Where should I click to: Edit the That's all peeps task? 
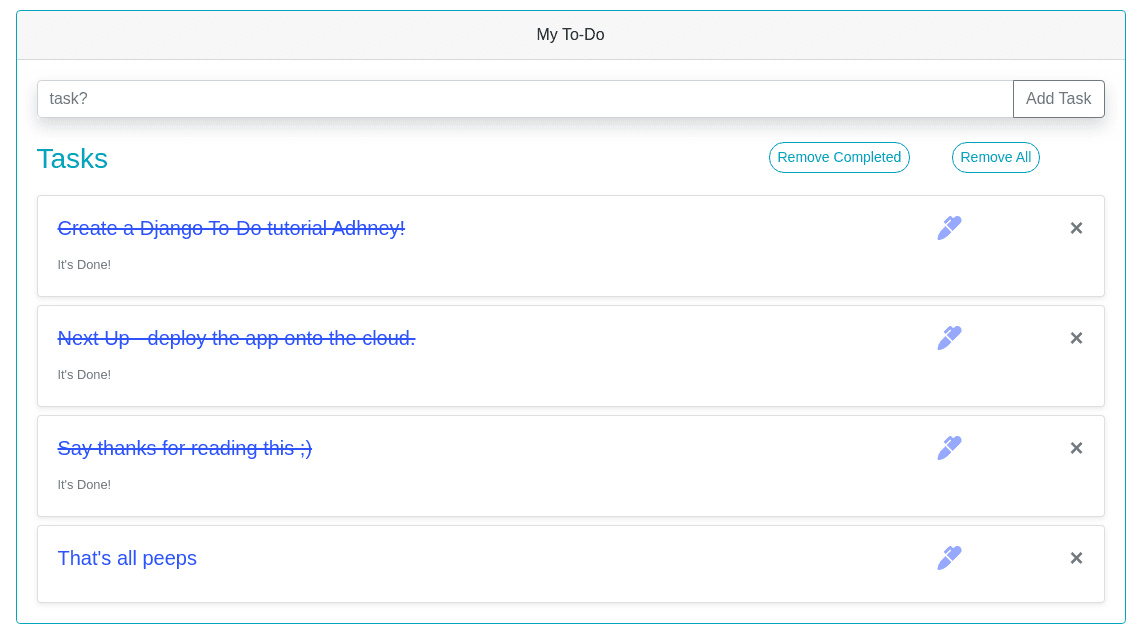949,558
